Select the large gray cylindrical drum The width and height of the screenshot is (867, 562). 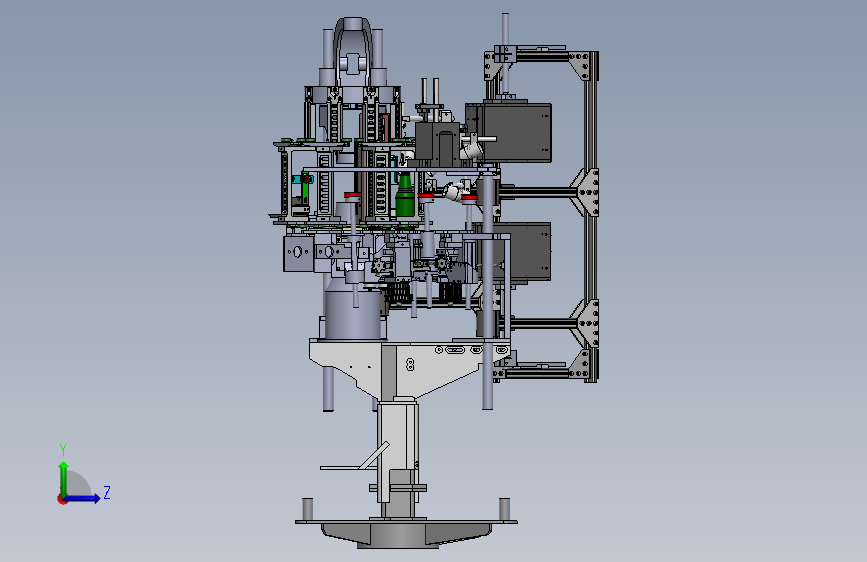[x=353, y=313]
